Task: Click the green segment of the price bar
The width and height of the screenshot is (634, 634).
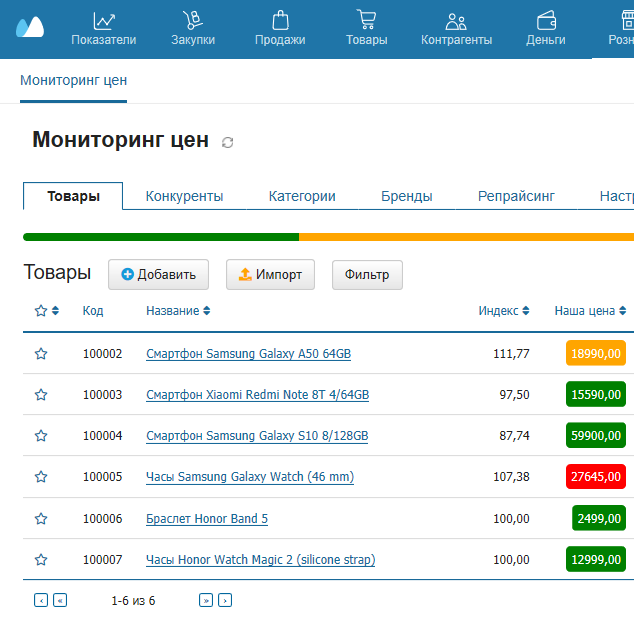Action: (161, 237)
